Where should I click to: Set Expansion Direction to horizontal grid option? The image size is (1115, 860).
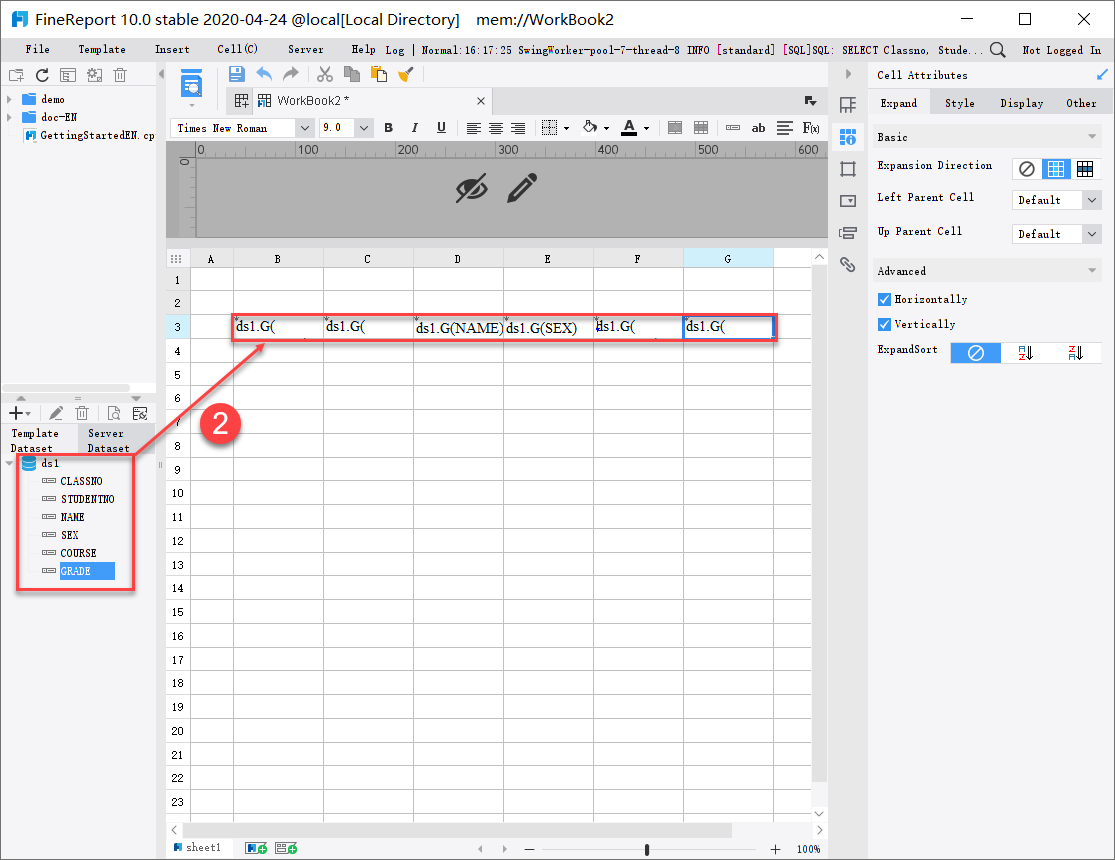click(1085, 168)
